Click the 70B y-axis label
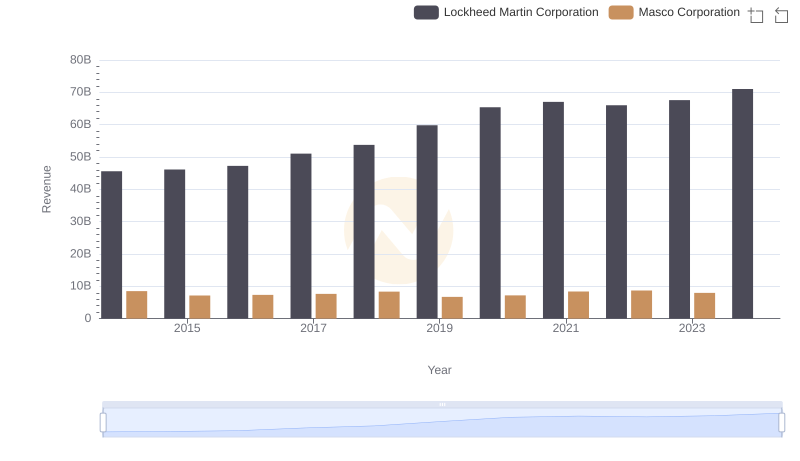The image size is (800, 461). (81, 92)
